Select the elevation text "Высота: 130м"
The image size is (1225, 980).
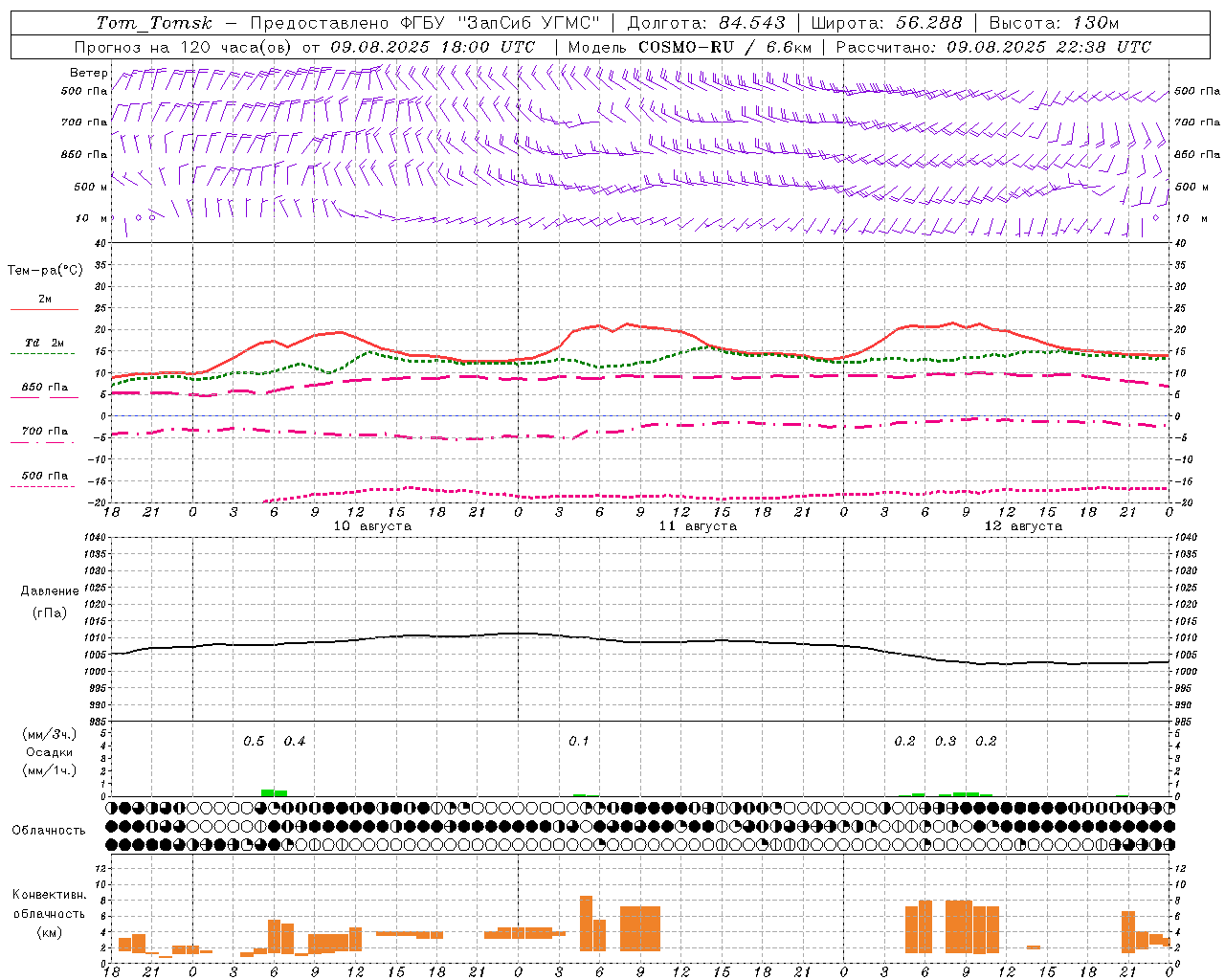1054,23
